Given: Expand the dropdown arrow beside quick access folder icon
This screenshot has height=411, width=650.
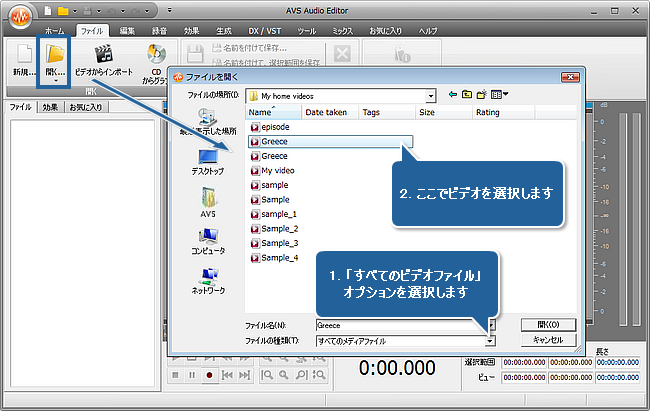Looking at the screenshot, I should pyautogui.click(x=75, y=12).
